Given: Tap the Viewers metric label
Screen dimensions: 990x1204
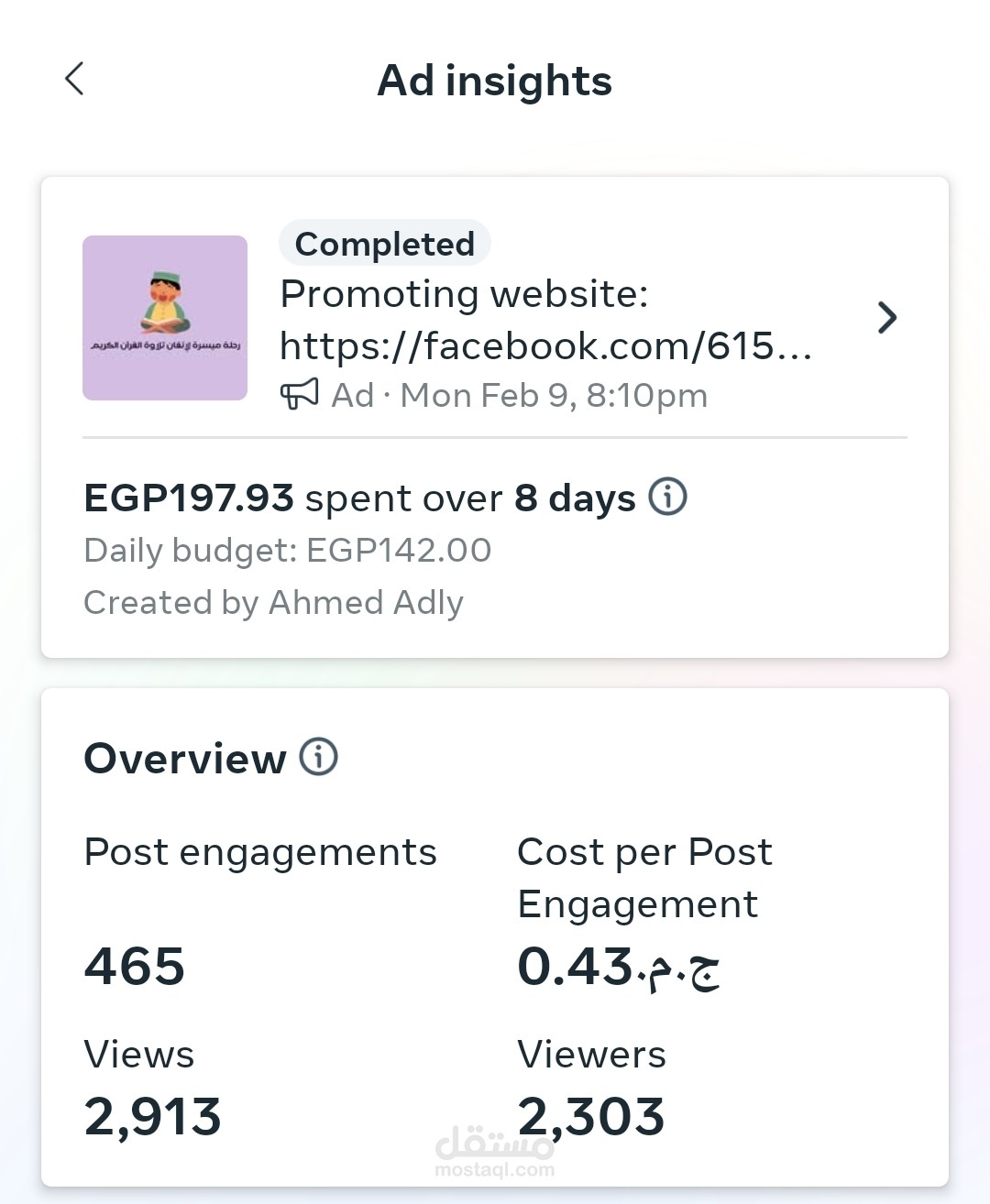Looking at the screenshot, I should 591,1055.
